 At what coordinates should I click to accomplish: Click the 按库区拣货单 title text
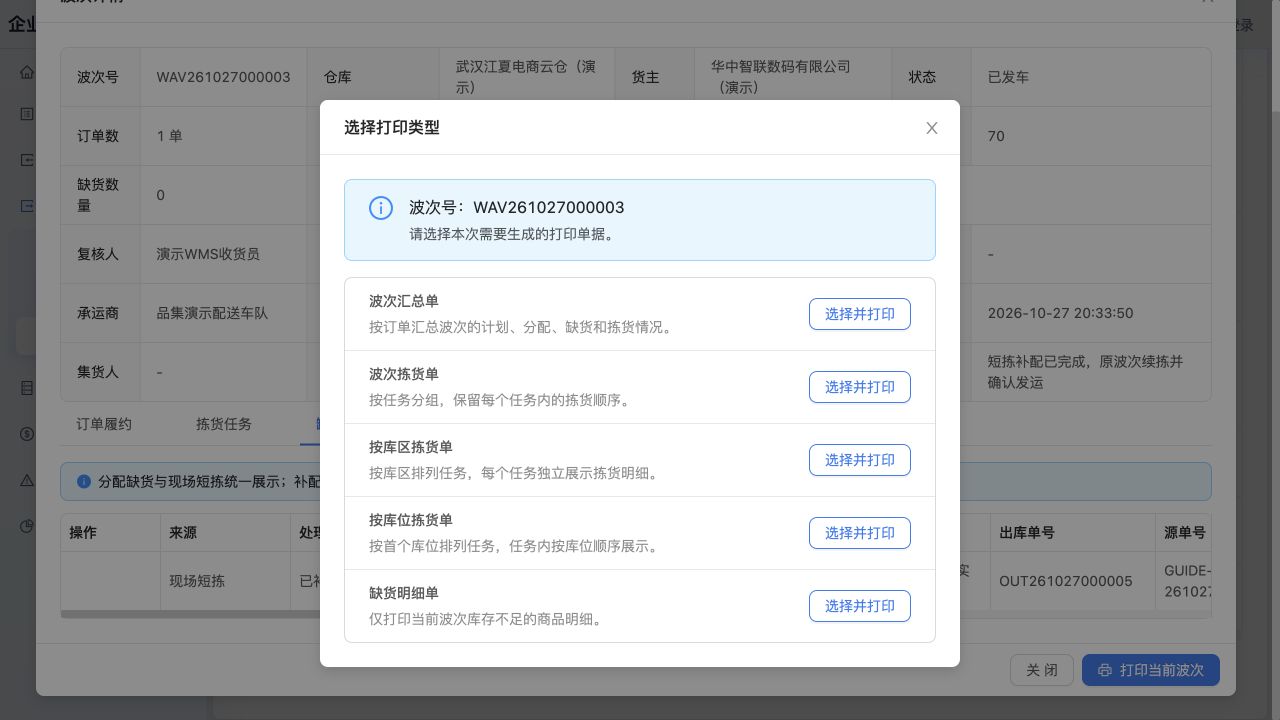pos(411,447)
